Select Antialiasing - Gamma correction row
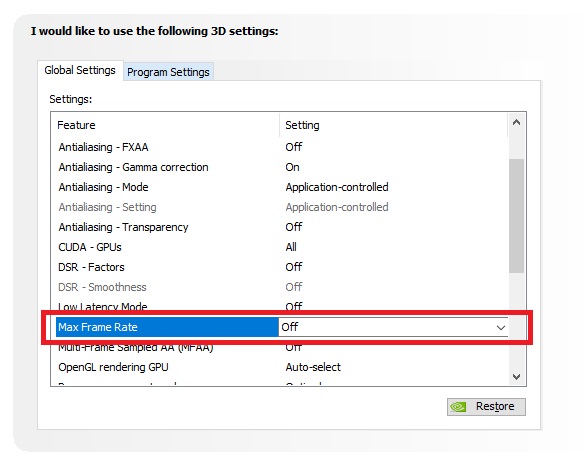 pos(282,167)
